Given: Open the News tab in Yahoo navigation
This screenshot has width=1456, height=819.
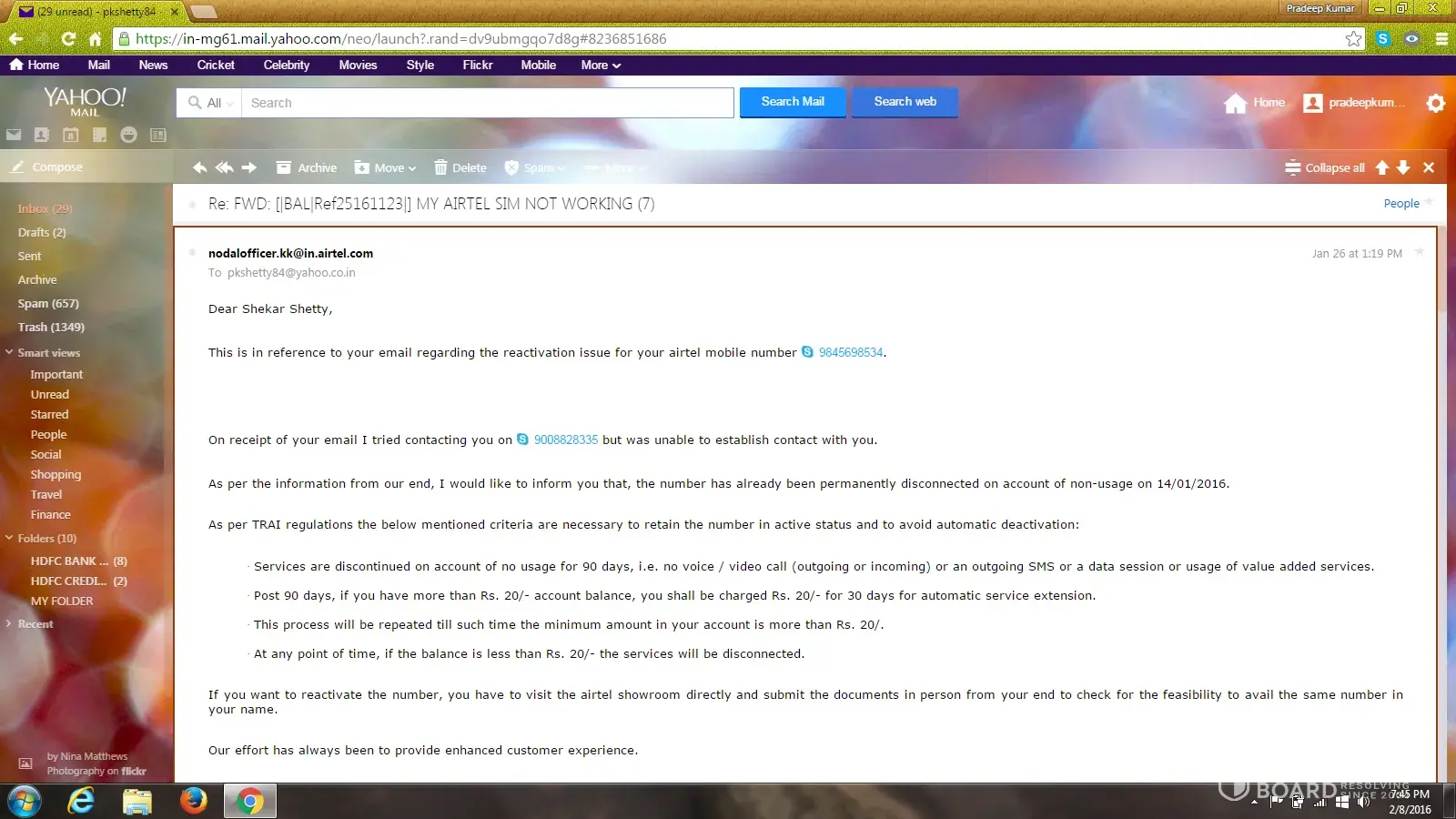Looking at the screenshot, I should (153, 65).
